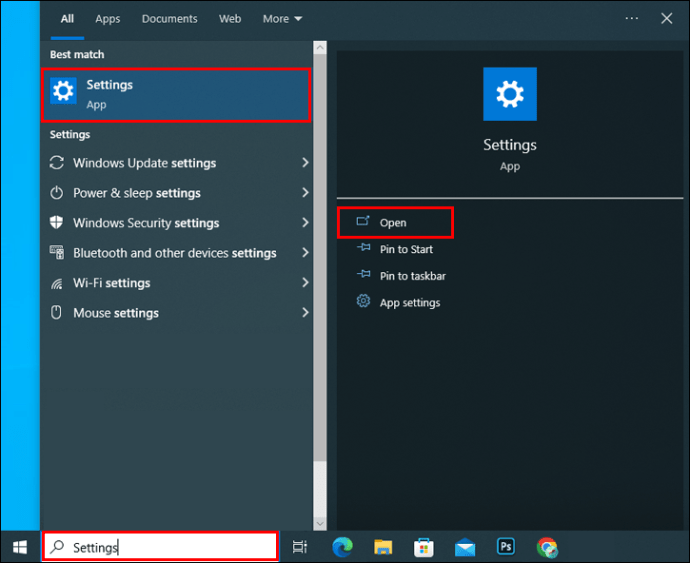The image size is (690, 563).
Task: Open File Explorer from the taskbar
Action: tap(383, 547)
